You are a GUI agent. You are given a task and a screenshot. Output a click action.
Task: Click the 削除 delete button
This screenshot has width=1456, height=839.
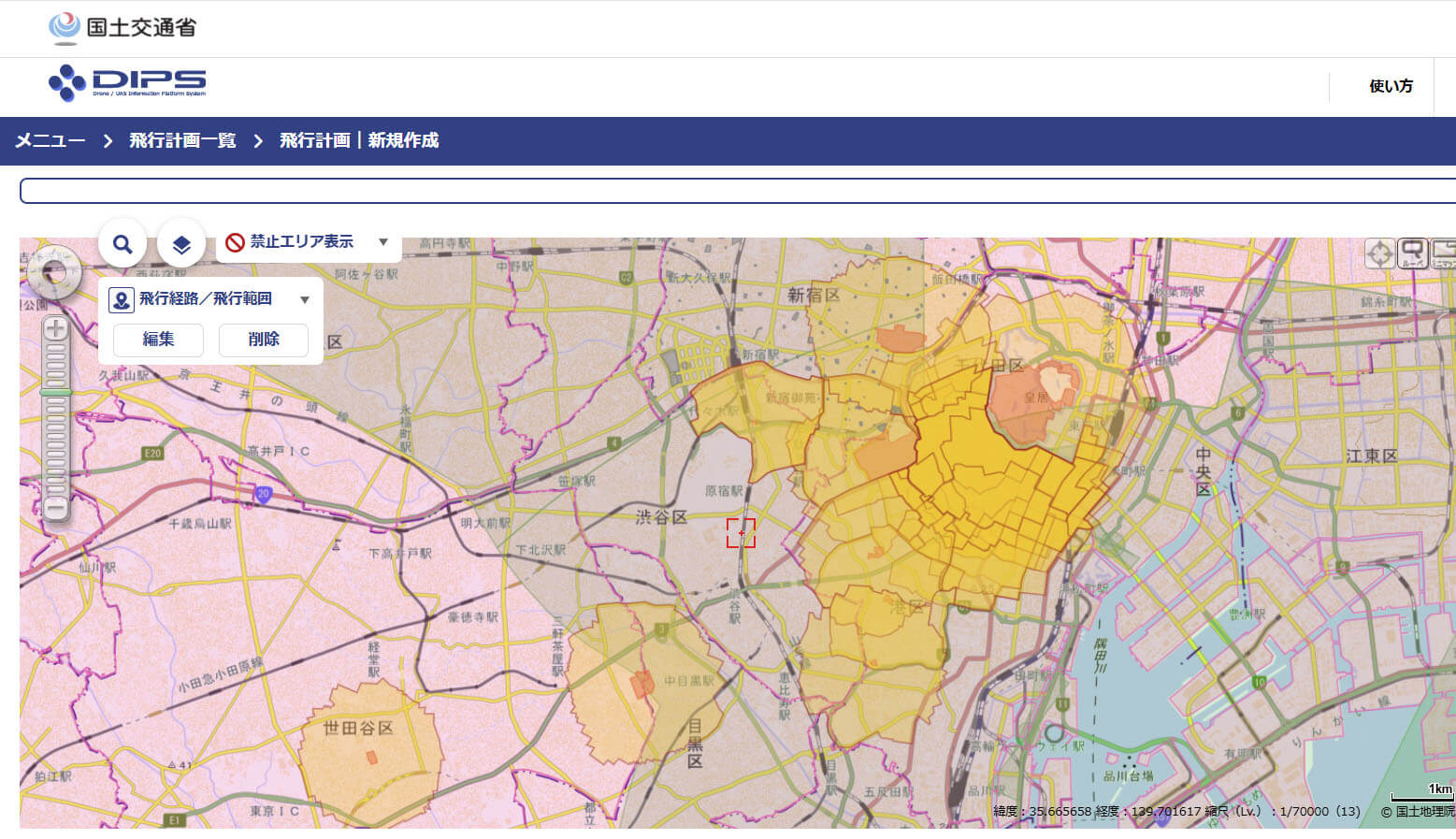click(264, 340)
